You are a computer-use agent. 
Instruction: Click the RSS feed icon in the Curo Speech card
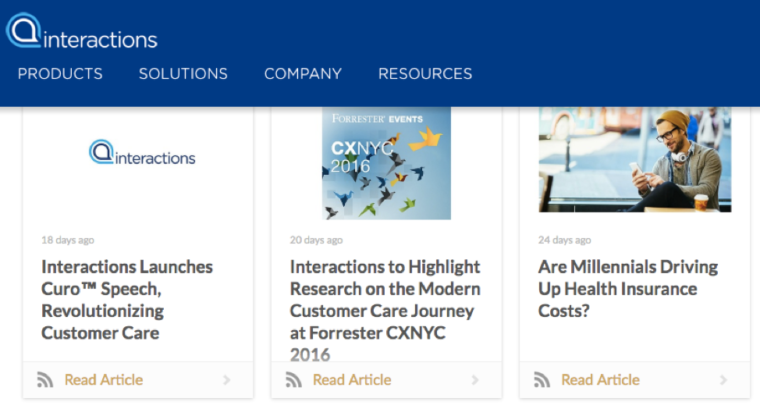(45, 380)
